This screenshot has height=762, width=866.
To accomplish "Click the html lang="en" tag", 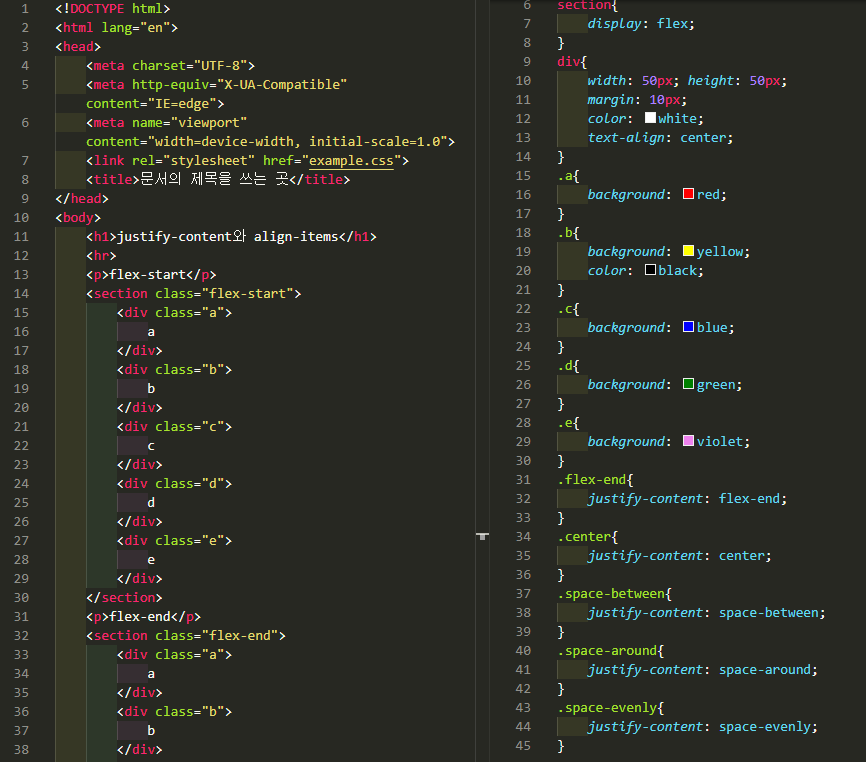I will tap(117, 28).
